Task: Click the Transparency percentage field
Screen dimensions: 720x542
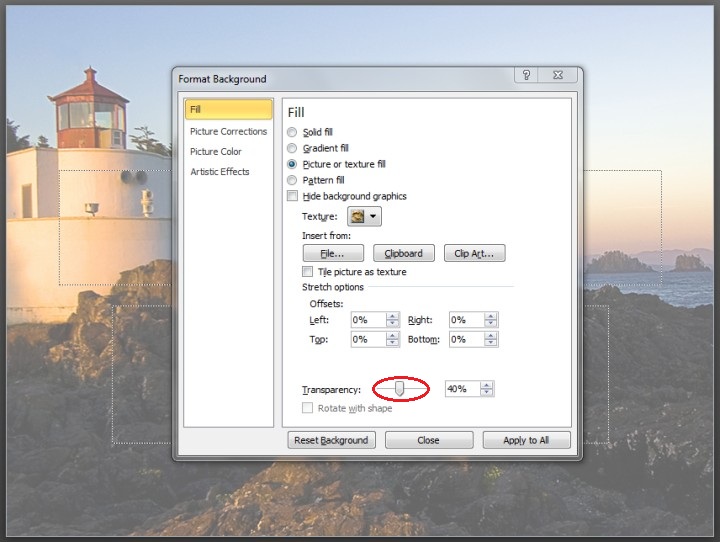Action: tap(462, 389)
